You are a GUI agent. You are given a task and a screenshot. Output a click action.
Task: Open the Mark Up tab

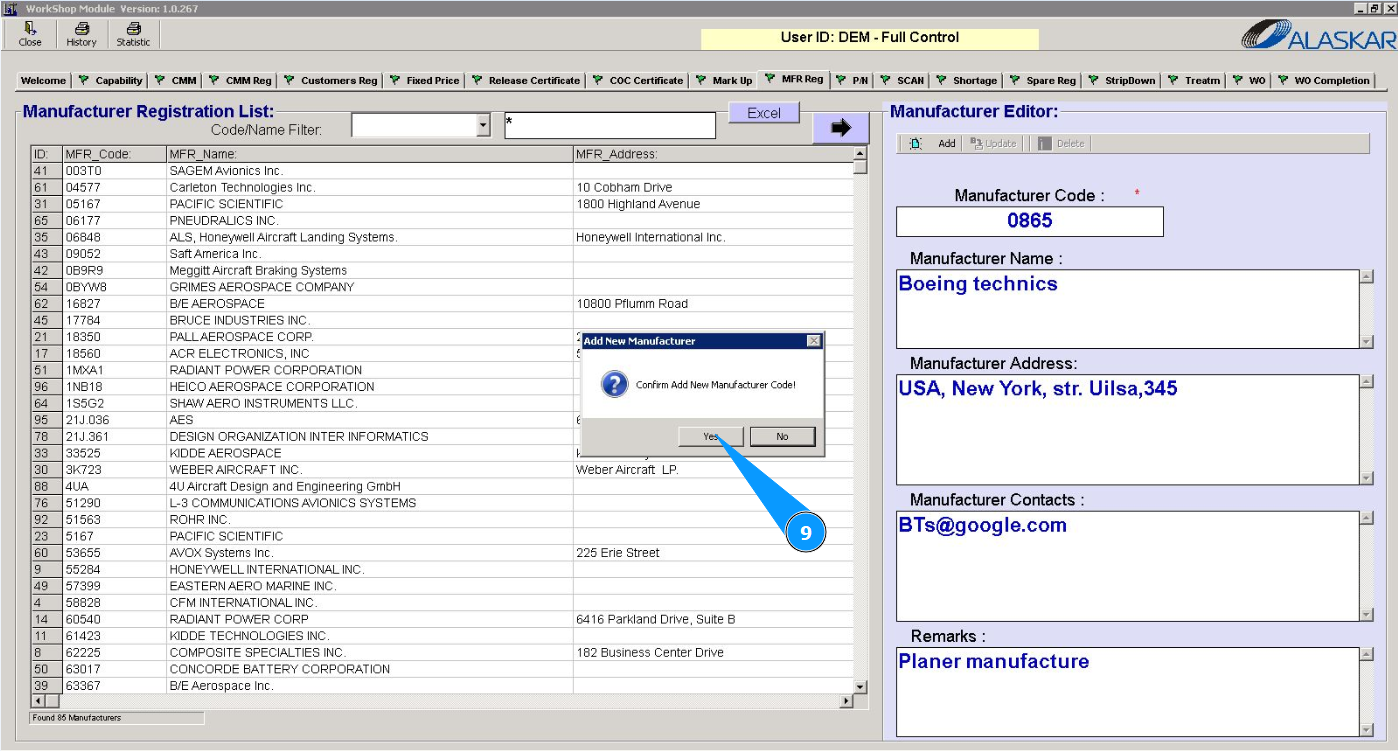click(x=724, y=81)
